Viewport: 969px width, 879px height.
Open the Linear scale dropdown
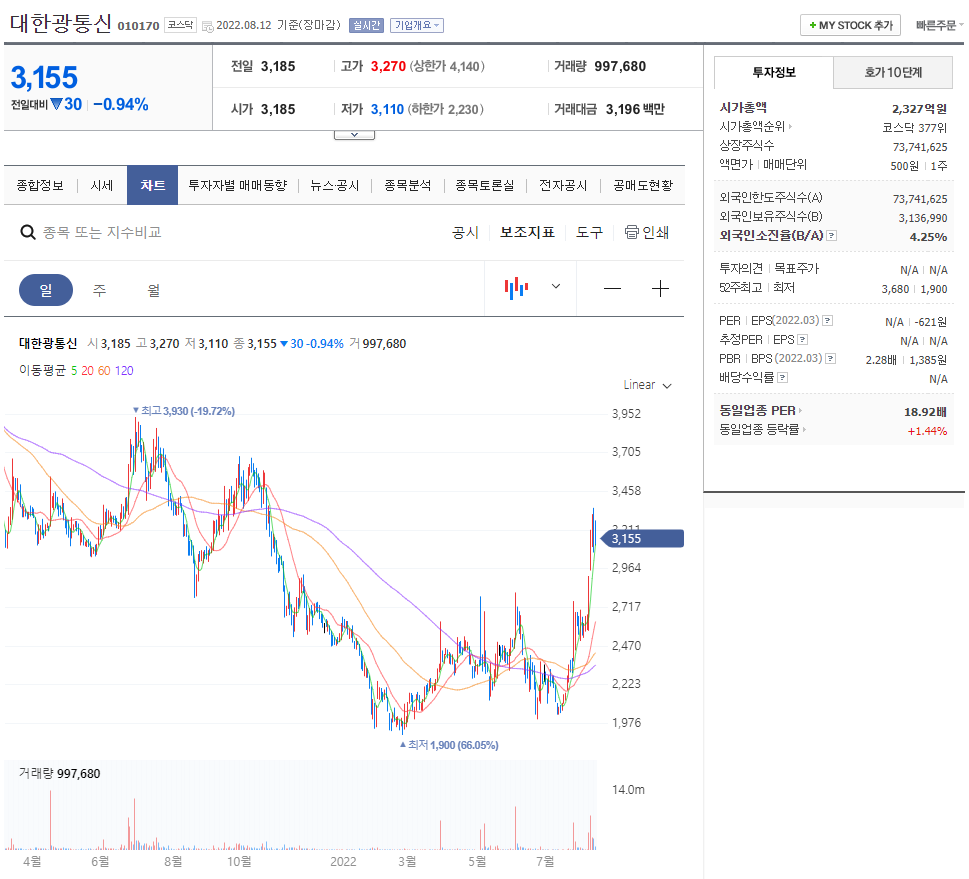(x=647, y=385)
